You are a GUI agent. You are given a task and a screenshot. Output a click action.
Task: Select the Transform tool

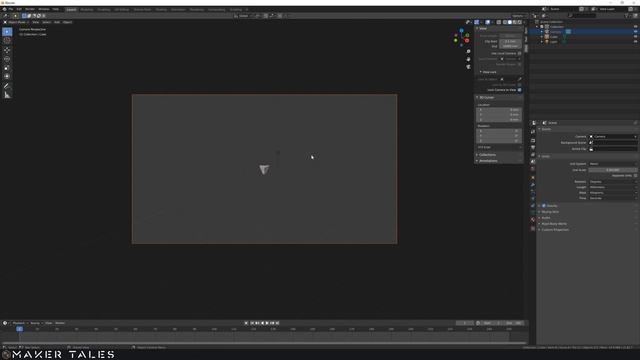(7, 76)
